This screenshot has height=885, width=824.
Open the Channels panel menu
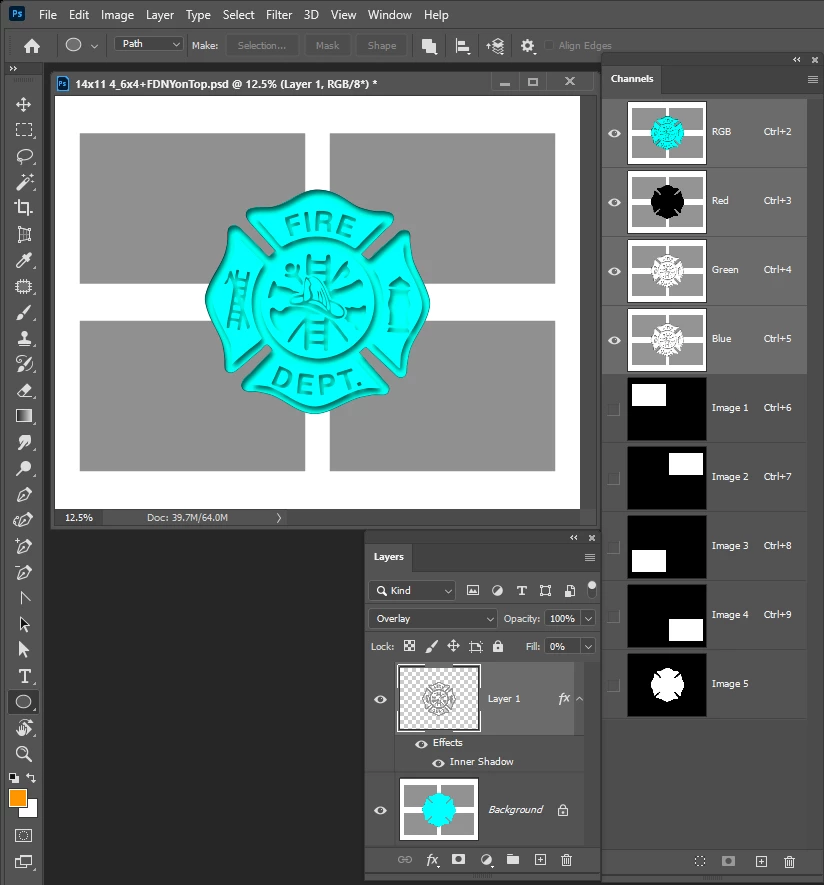coord(813,79)
